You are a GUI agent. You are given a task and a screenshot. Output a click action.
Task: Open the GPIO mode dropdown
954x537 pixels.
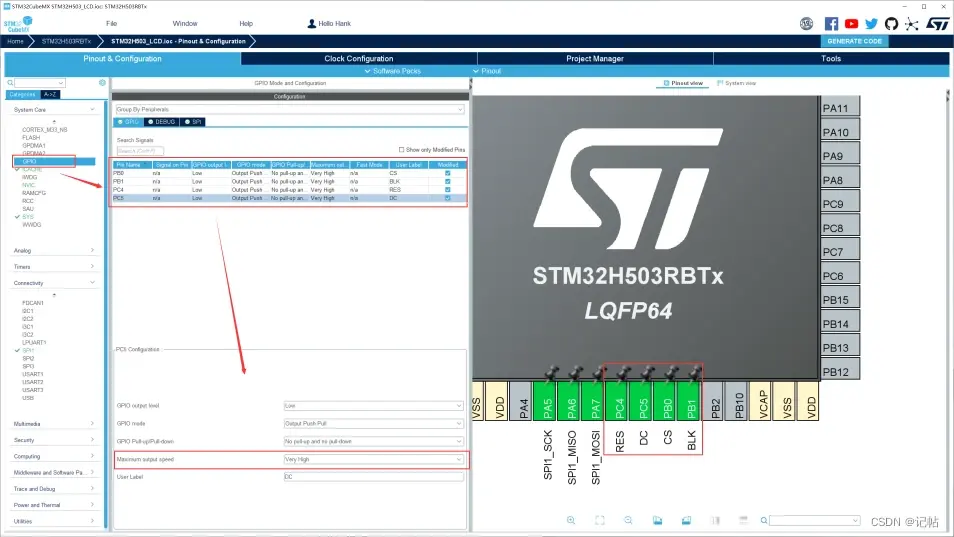373,423
